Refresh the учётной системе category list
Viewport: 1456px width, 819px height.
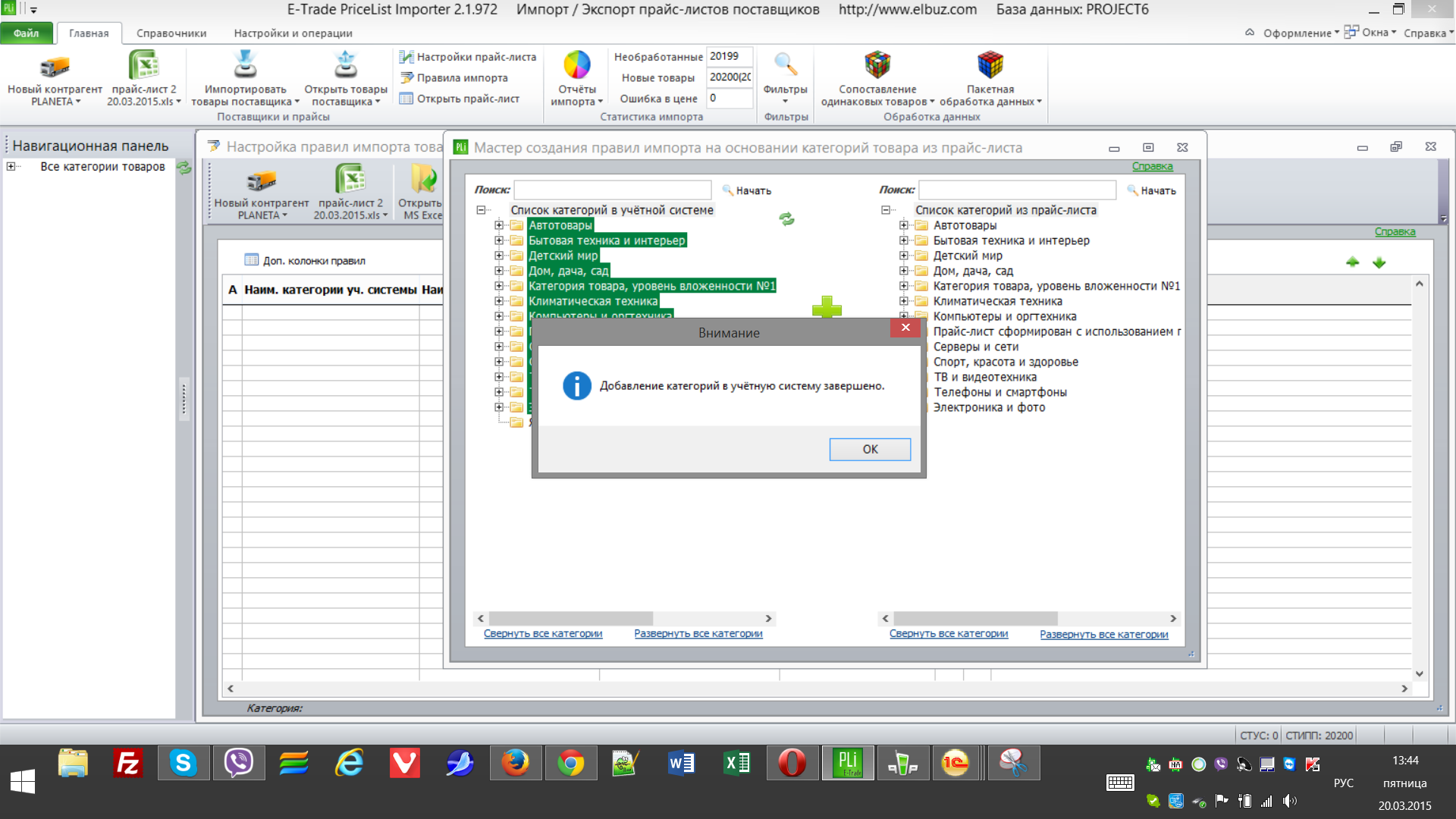pyautogui.click(x=787, y=219)
